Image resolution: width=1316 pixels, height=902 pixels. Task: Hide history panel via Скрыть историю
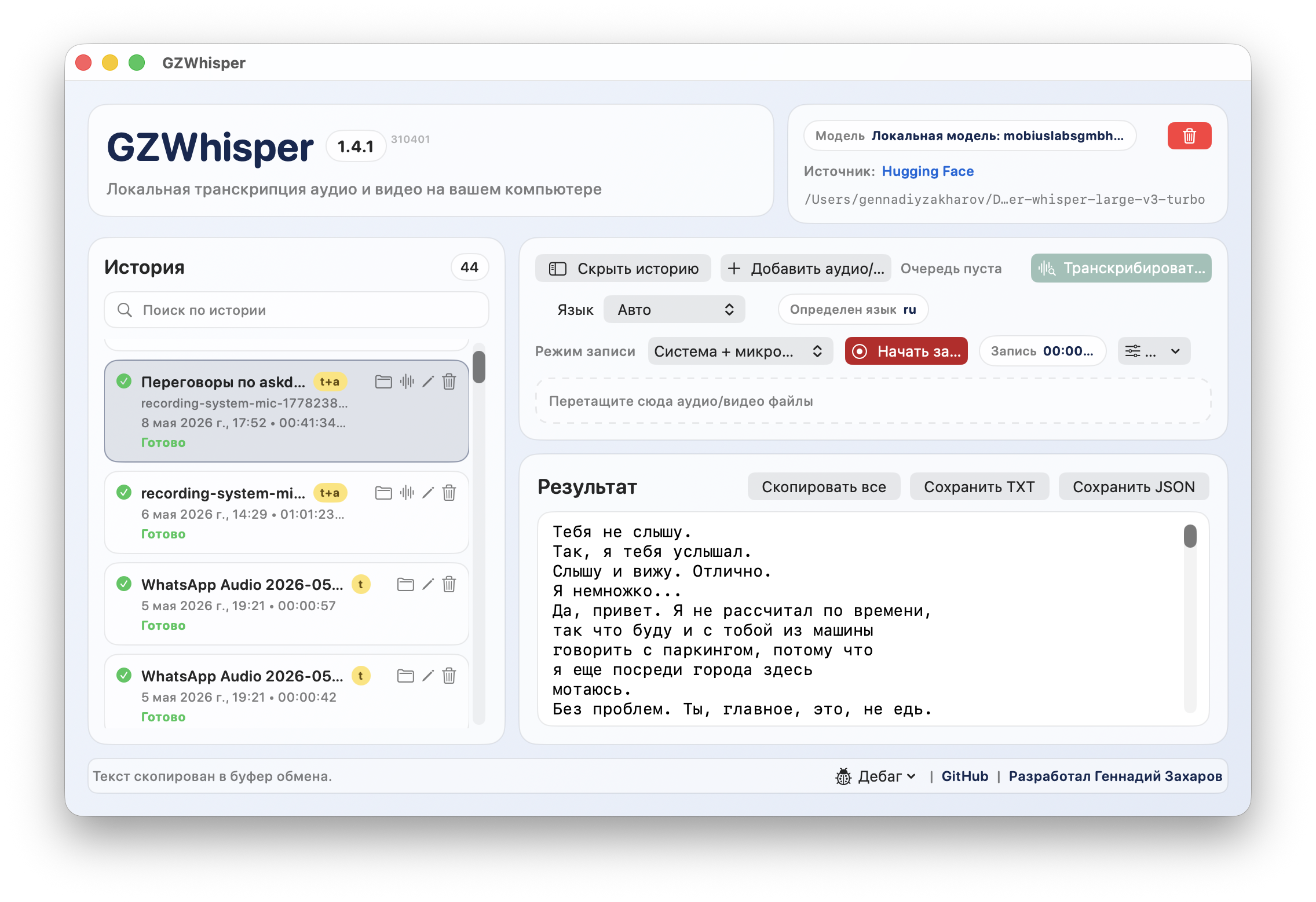pos(623,269)
